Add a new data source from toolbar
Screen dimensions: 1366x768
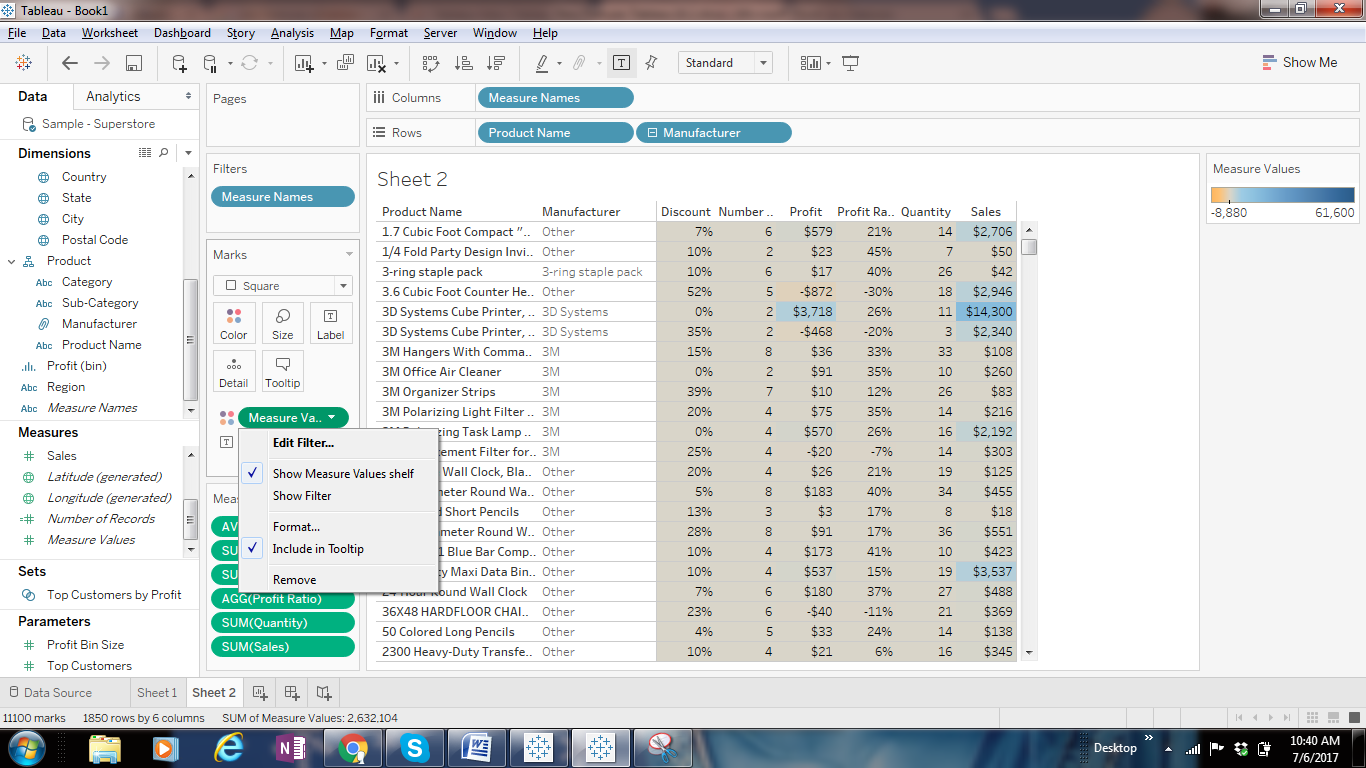point(179,63)
